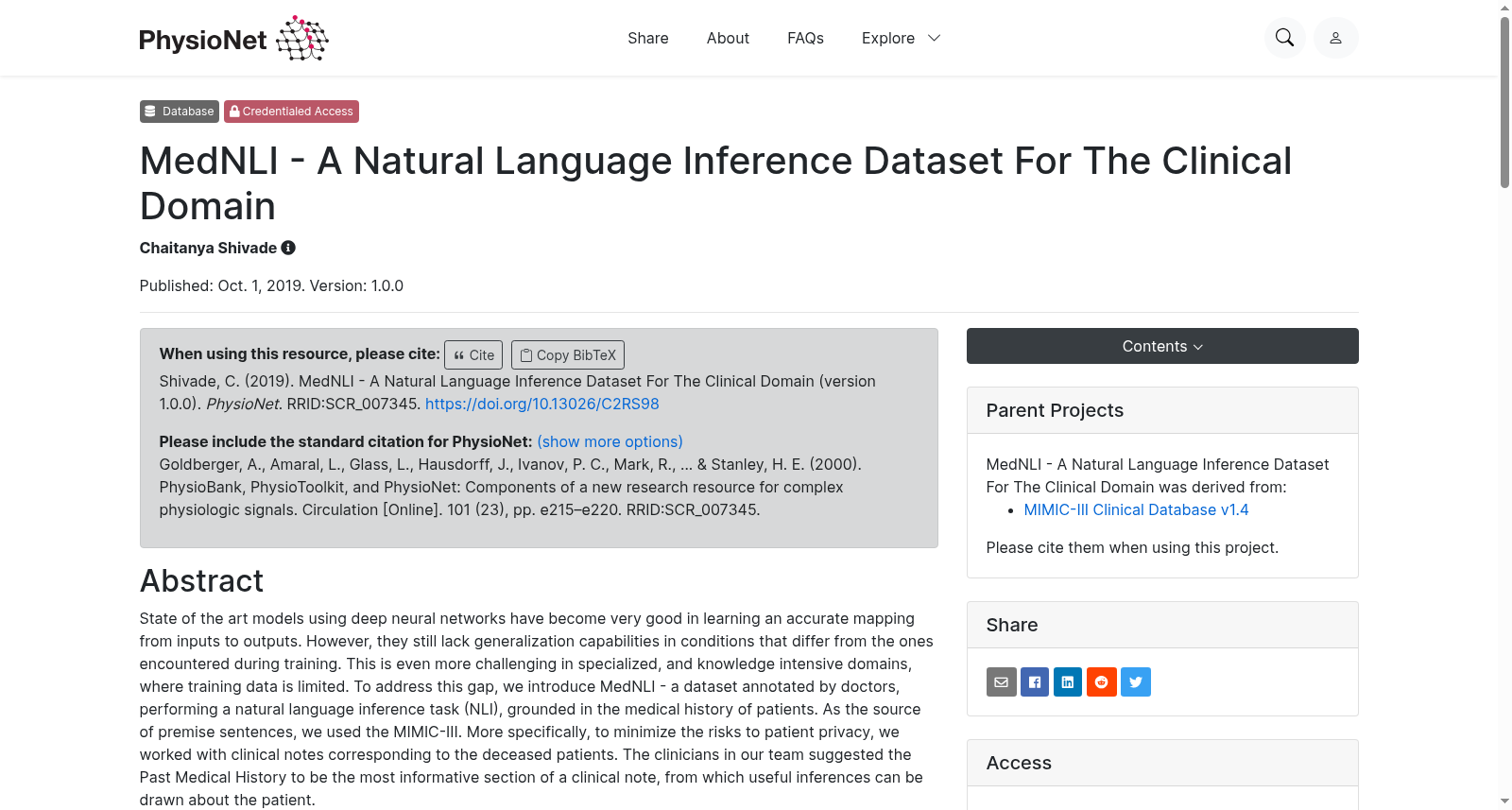Share on Twitter icon
The height and width of the screenshot is (810, 1512).
[1136, 682]
